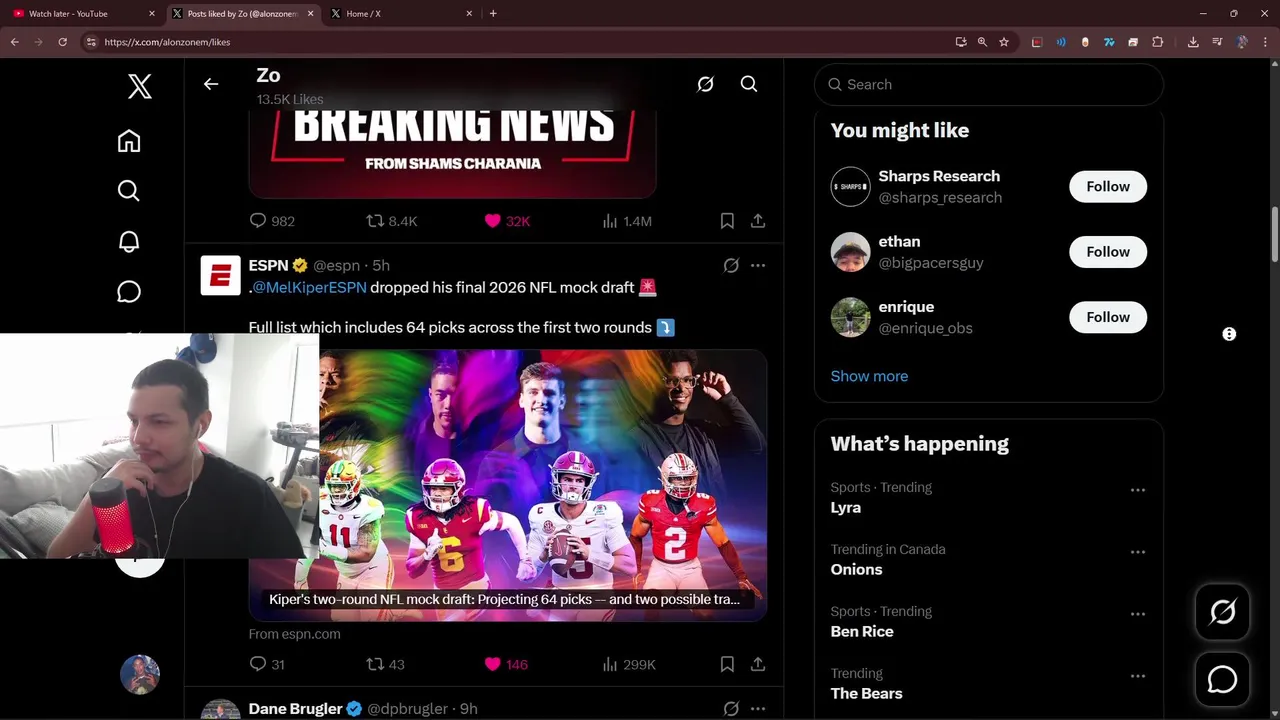The width and height of the screenshot is (1280, 720).
Task: Open the ESPN profile avatar
Action: point(220,276)
